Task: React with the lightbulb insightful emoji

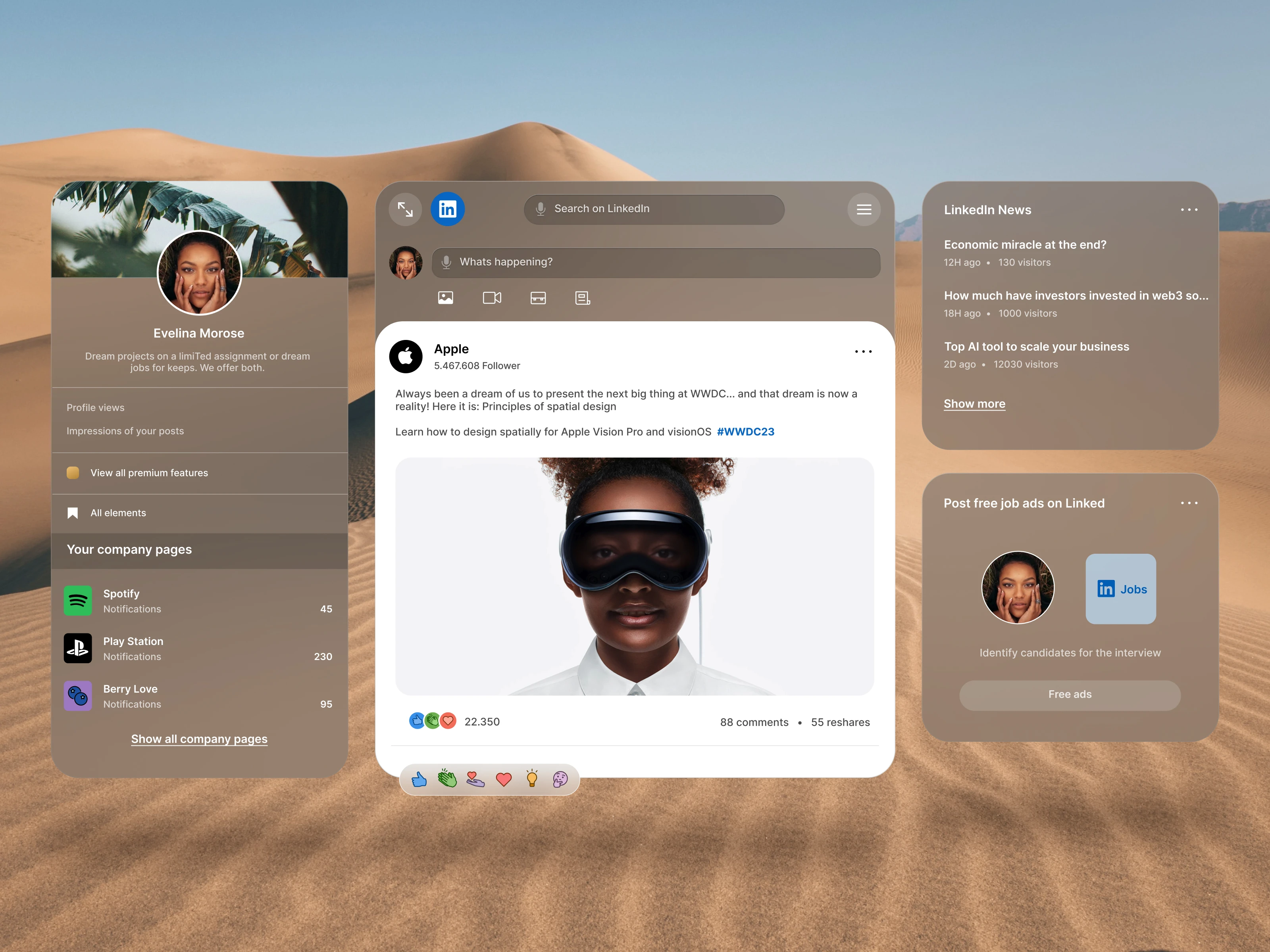Action: [x=532, y=779]
